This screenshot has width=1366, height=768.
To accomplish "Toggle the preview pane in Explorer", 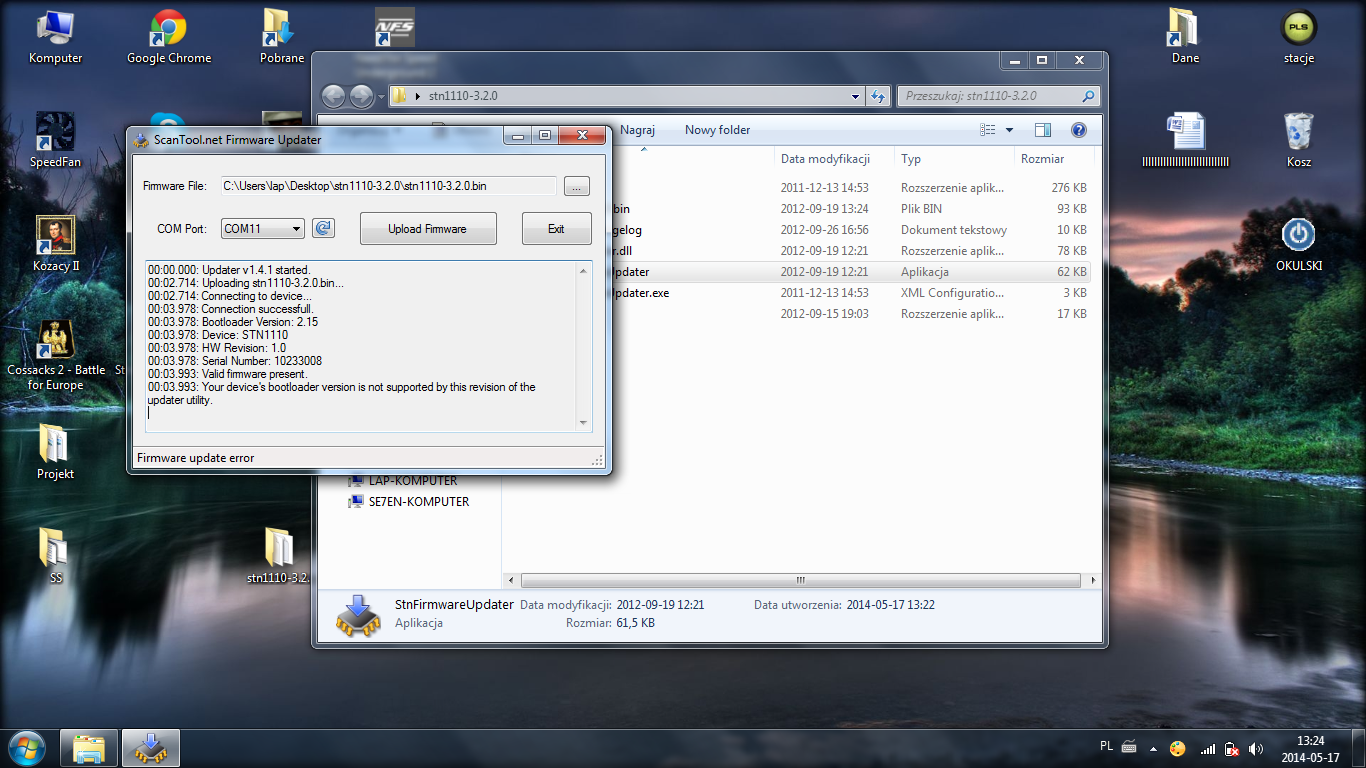I will point(1043,130).
